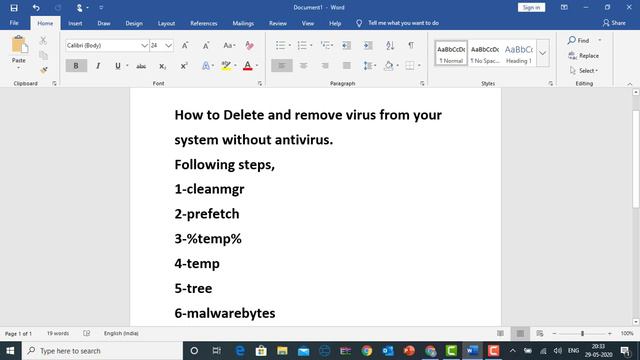Switch to the Layout tab
The width and height of the screenshot is (640, 360).
[x=167, y=23]
